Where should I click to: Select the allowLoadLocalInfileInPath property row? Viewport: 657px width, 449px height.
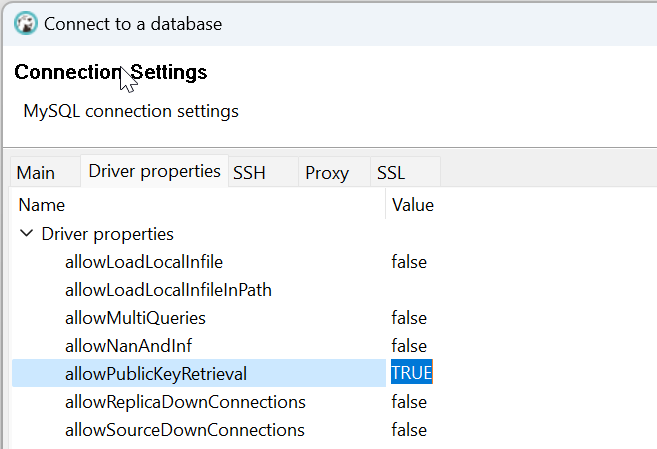[x=168, y=290]
